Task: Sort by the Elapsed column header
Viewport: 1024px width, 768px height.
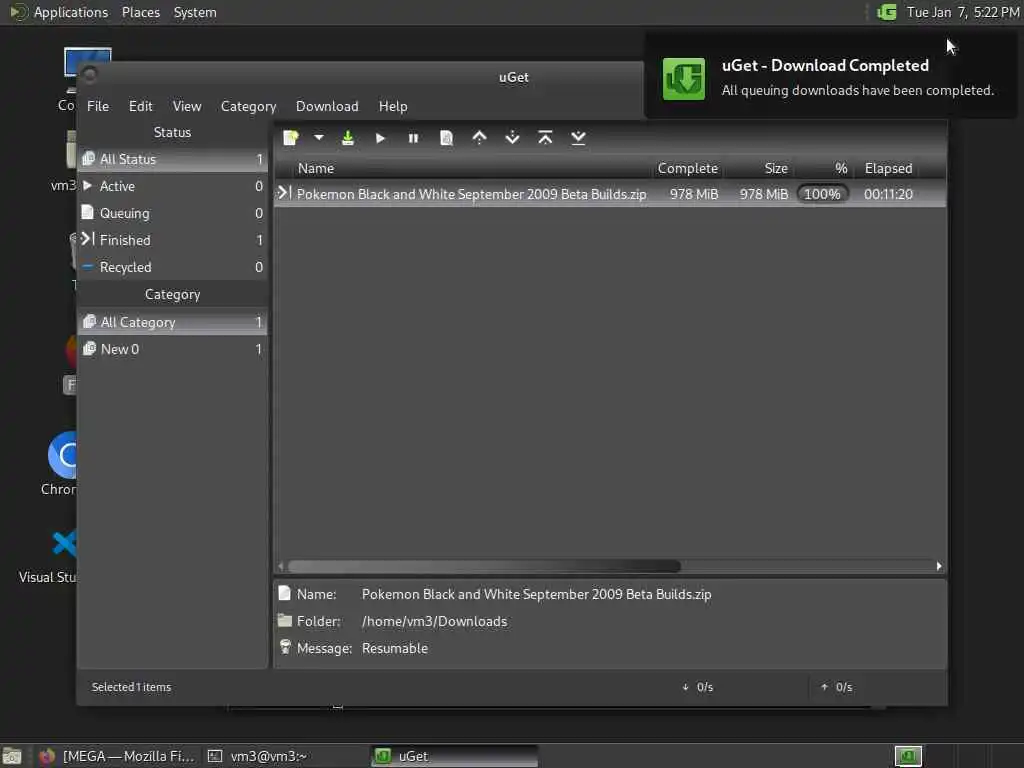Action: pyautogui.click(x=888, y=168)
